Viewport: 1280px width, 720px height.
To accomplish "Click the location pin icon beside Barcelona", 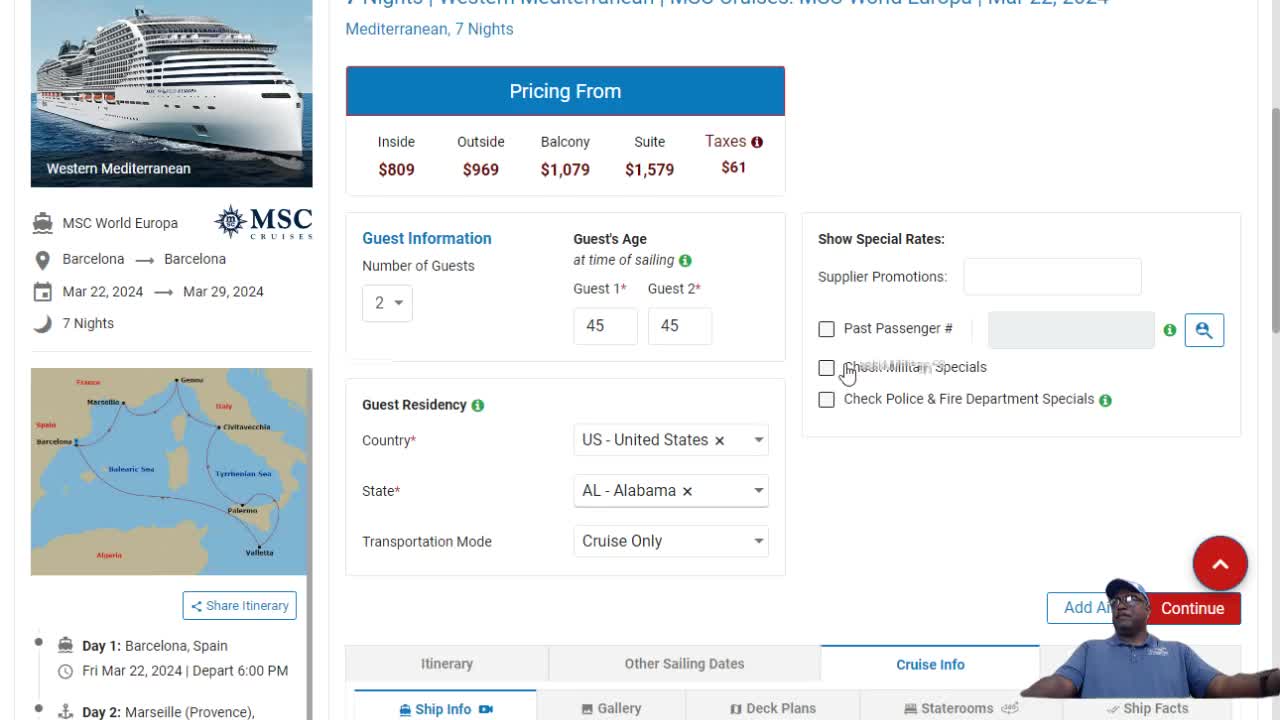I will tap(42, 260).
